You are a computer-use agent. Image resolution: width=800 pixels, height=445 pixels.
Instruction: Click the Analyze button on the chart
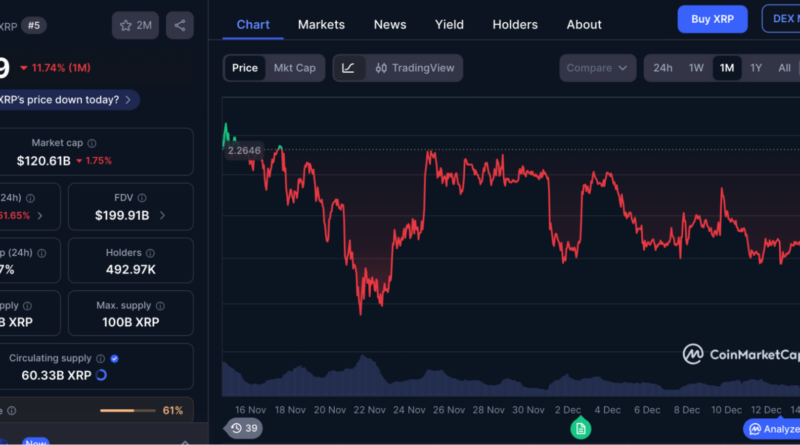coord(772,428)
